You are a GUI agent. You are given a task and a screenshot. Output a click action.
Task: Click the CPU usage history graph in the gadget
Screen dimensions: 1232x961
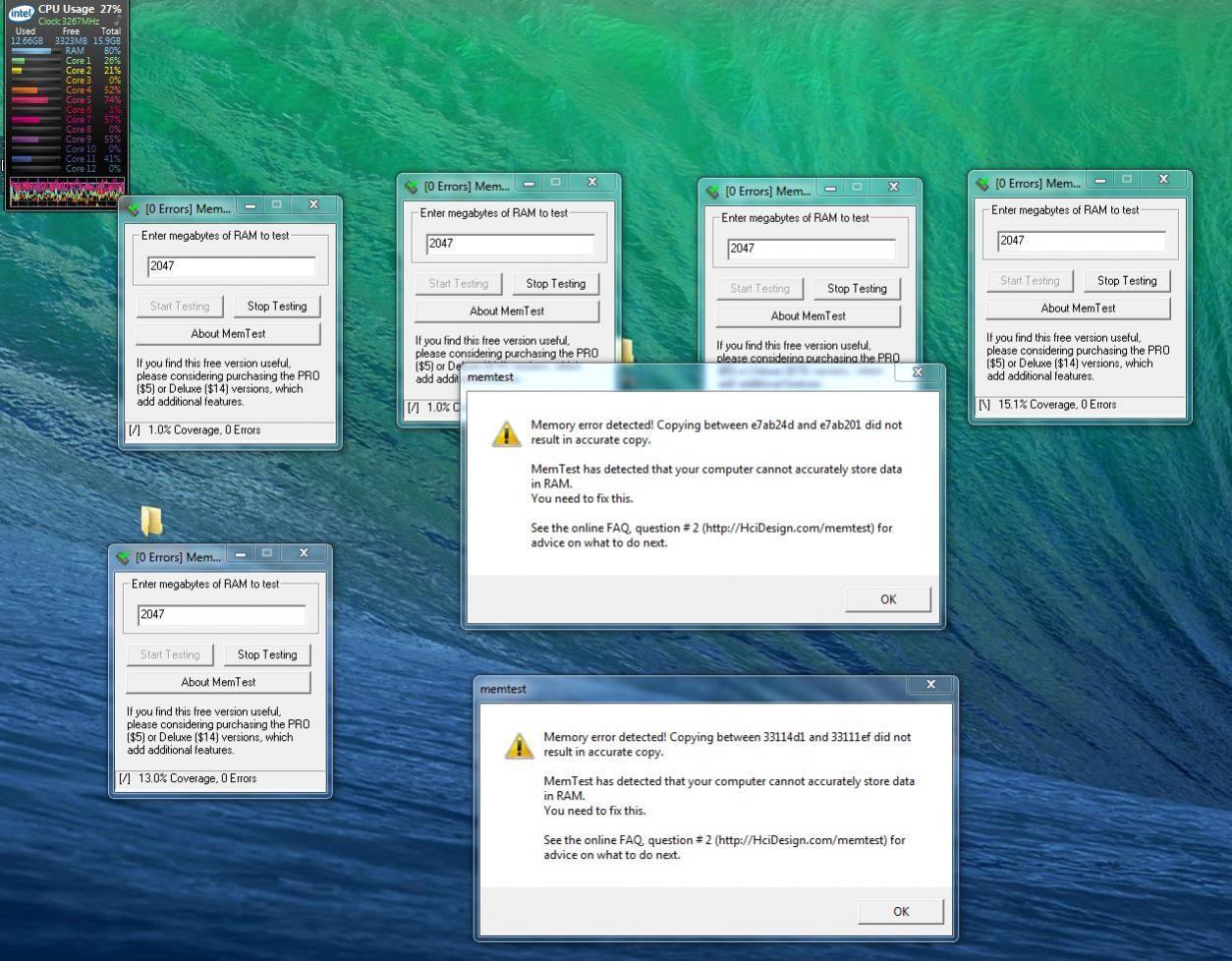tap(66, 192)
